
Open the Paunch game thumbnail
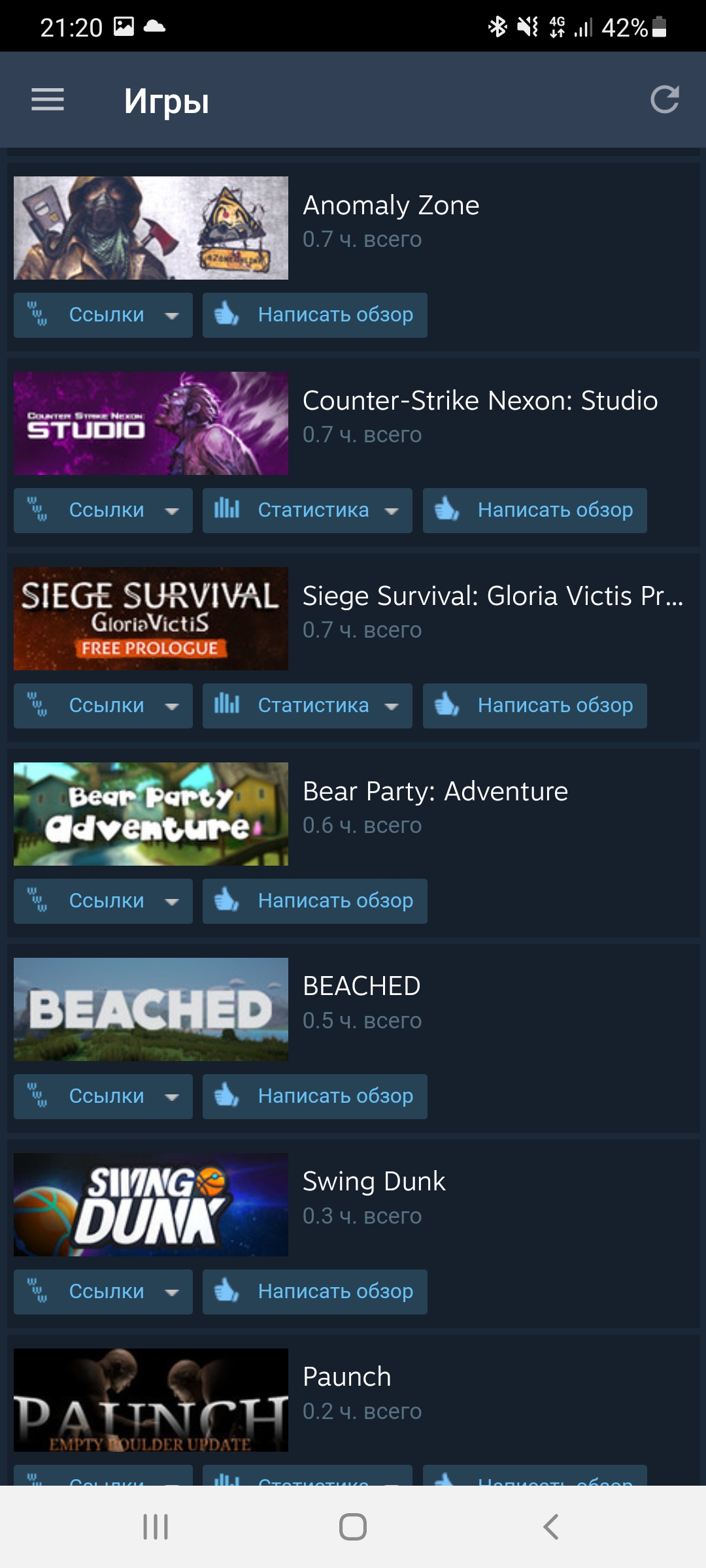click(151, 1400)
